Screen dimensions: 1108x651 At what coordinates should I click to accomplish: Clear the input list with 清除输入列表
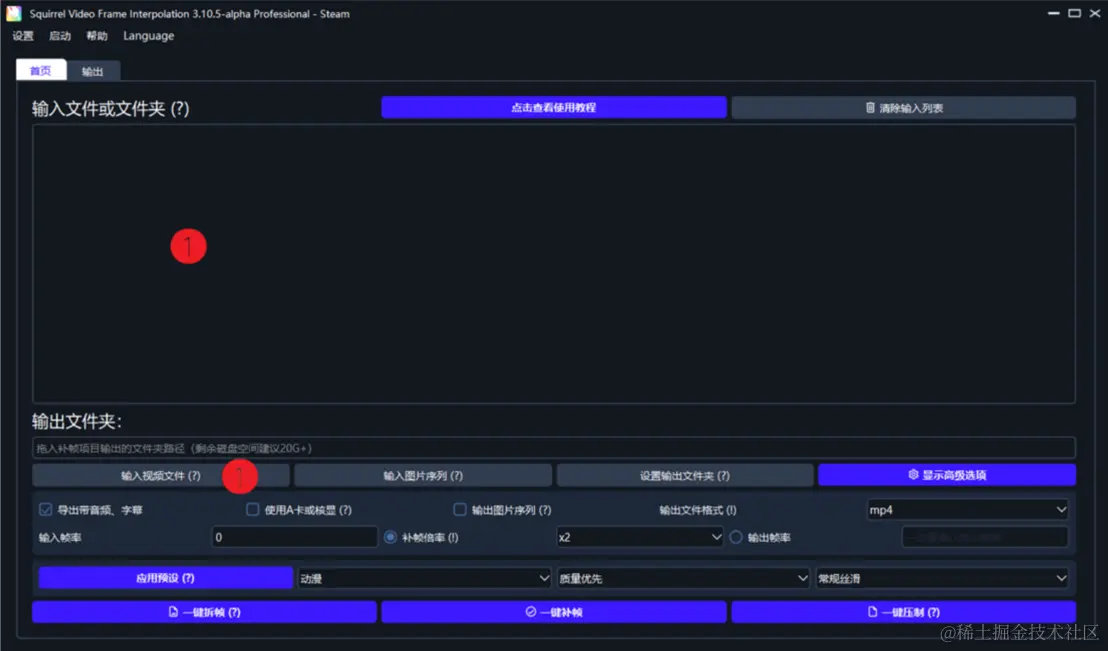coord(904,107)
